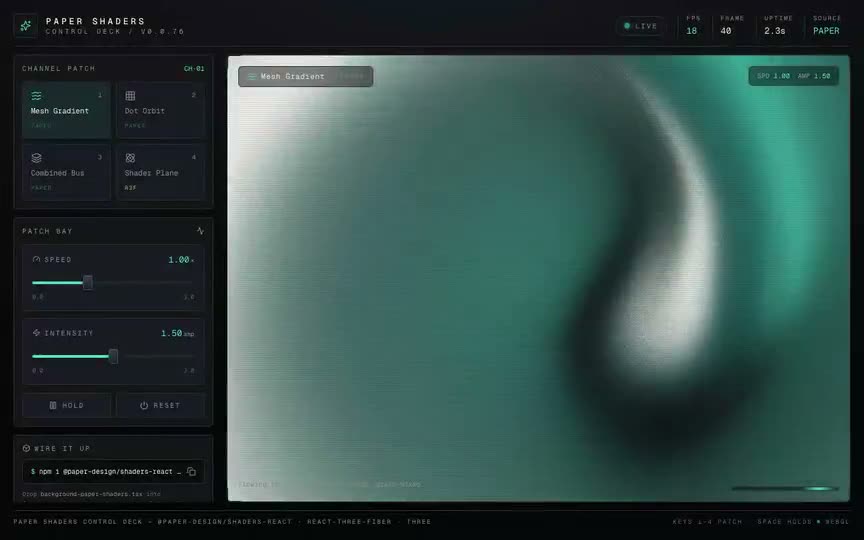Click the box icon next to WIRE IT UP
The height and width of the screenshot is (540, 864).
point(26,449)
